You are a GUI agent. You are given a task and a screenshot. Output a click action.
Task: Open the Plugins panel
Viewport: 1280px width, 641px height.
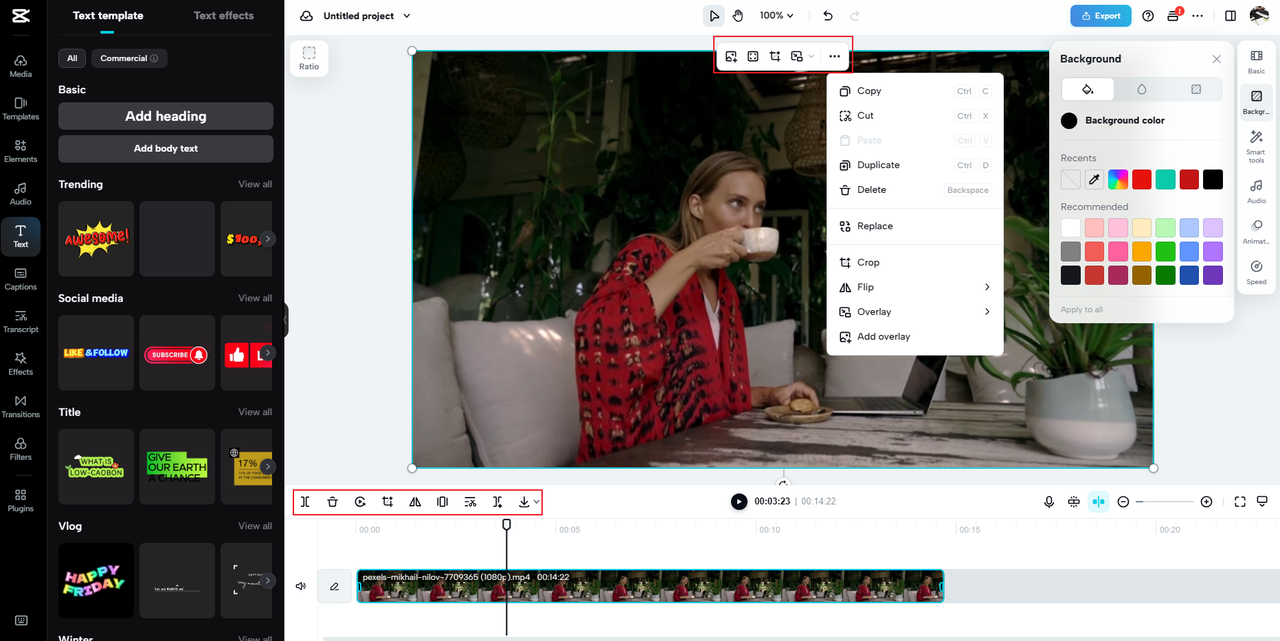[x=20, y=500]
